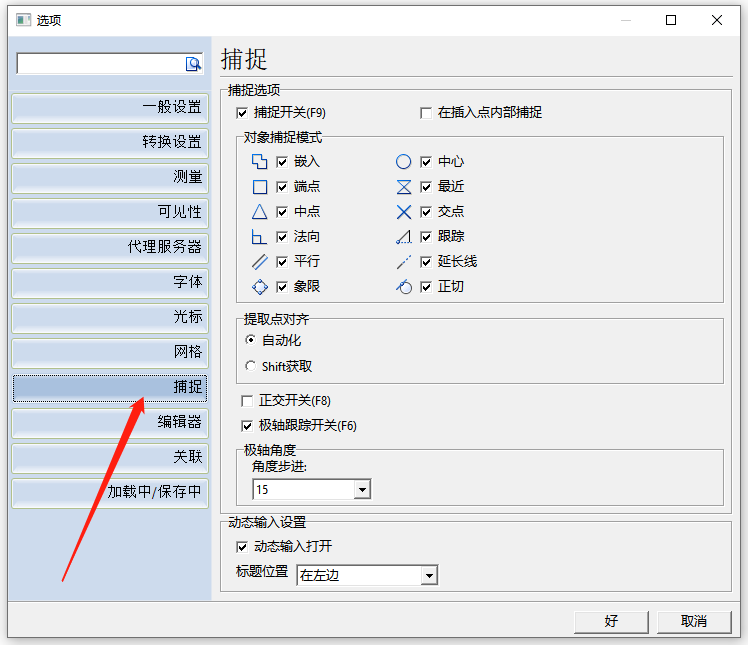The height and width of the screenshot is (645, 748).
Task: Open the 字体 font settings category
Action: tap(110, 283)
